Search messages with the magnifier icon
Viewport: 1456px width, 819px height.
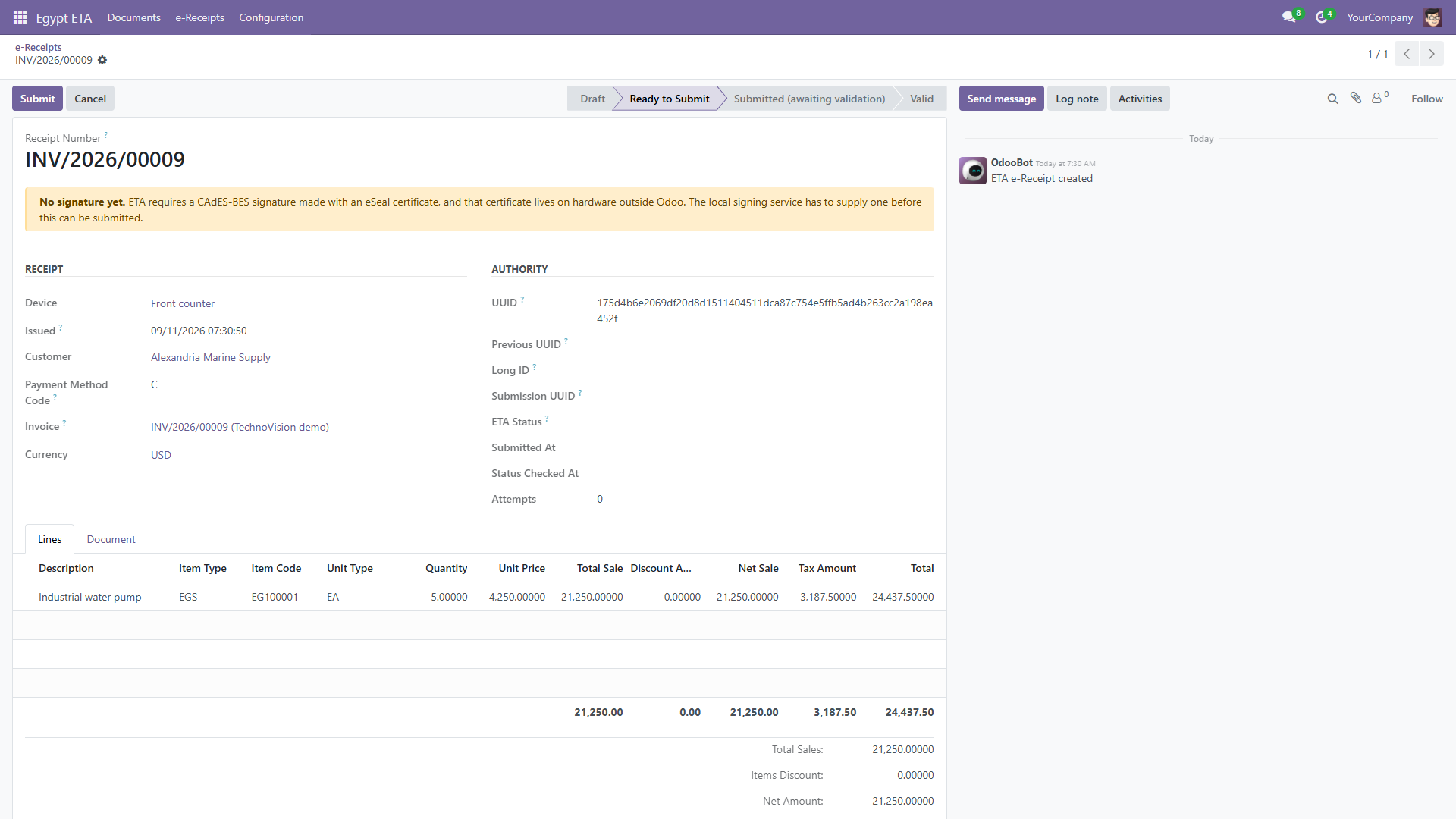click(x=1332, y=99)
